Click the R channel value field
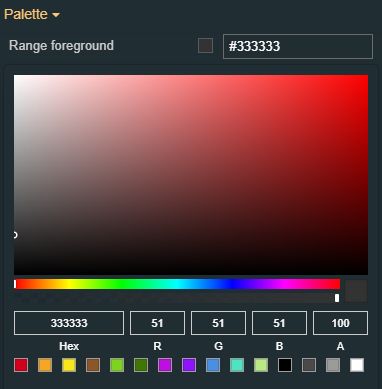The image size is (382, 389). click(x=157, y=323)
